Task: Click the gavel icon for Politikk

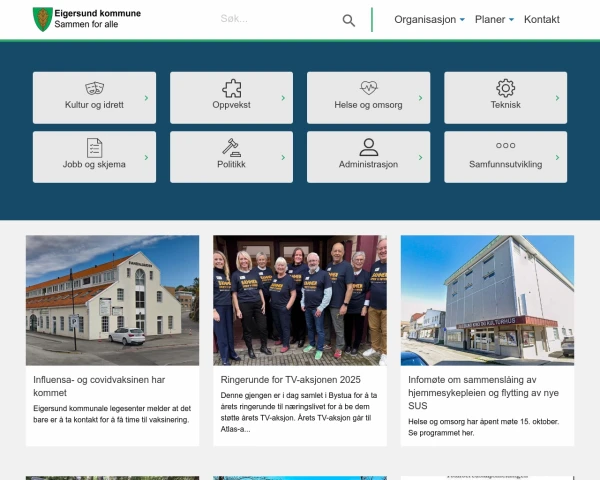Action: [231, 147]
